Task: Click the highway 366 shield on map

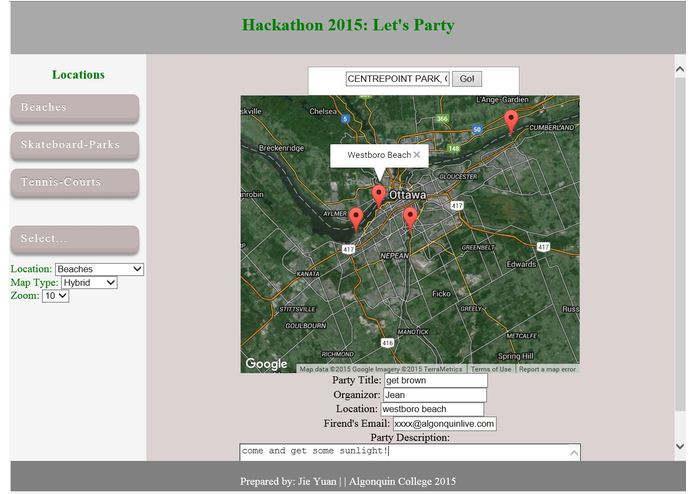Action: coord(442,118)
